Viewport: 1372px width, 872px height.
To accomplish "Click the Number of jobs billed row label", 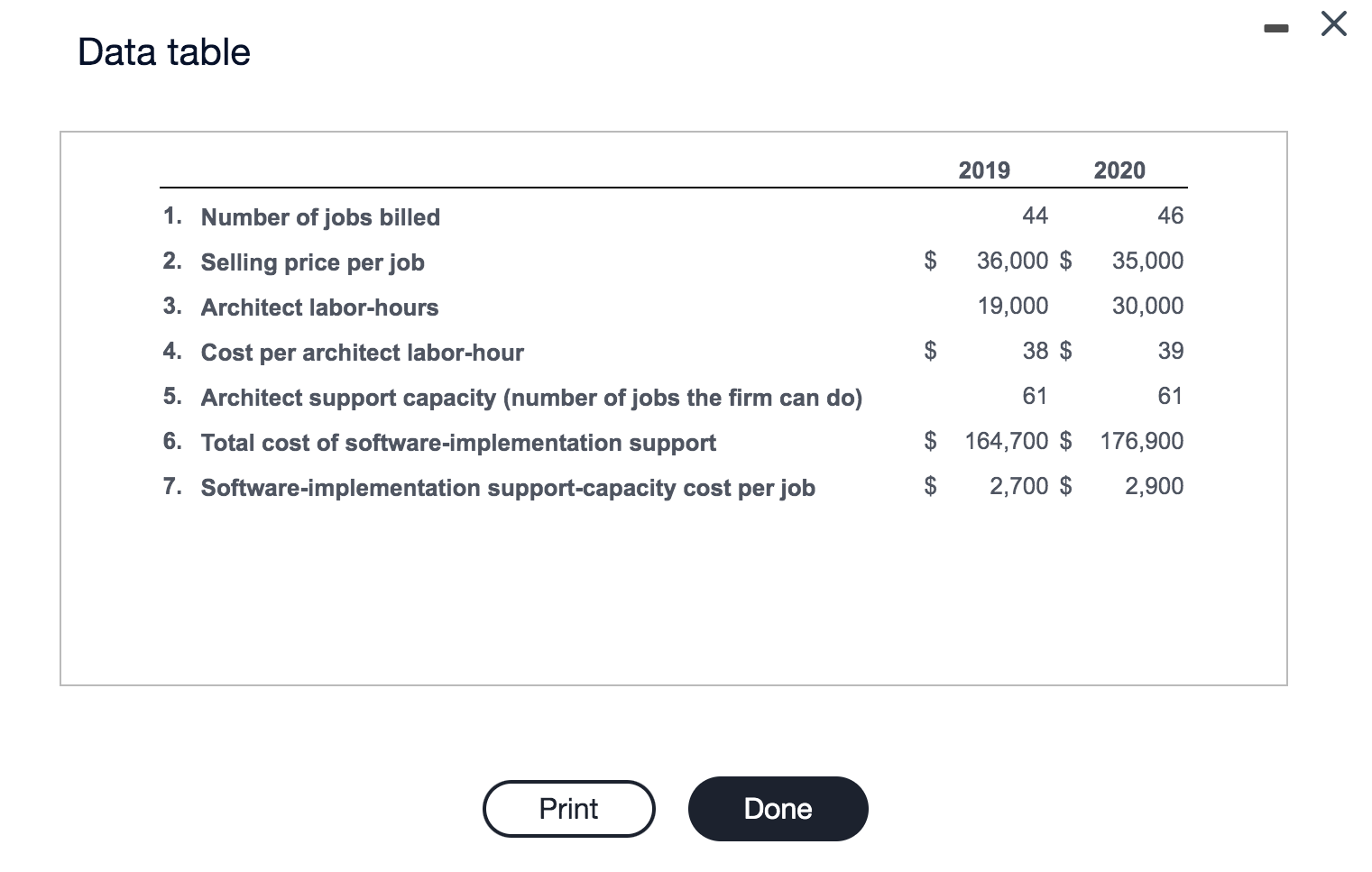I will (x=320, y=217).
